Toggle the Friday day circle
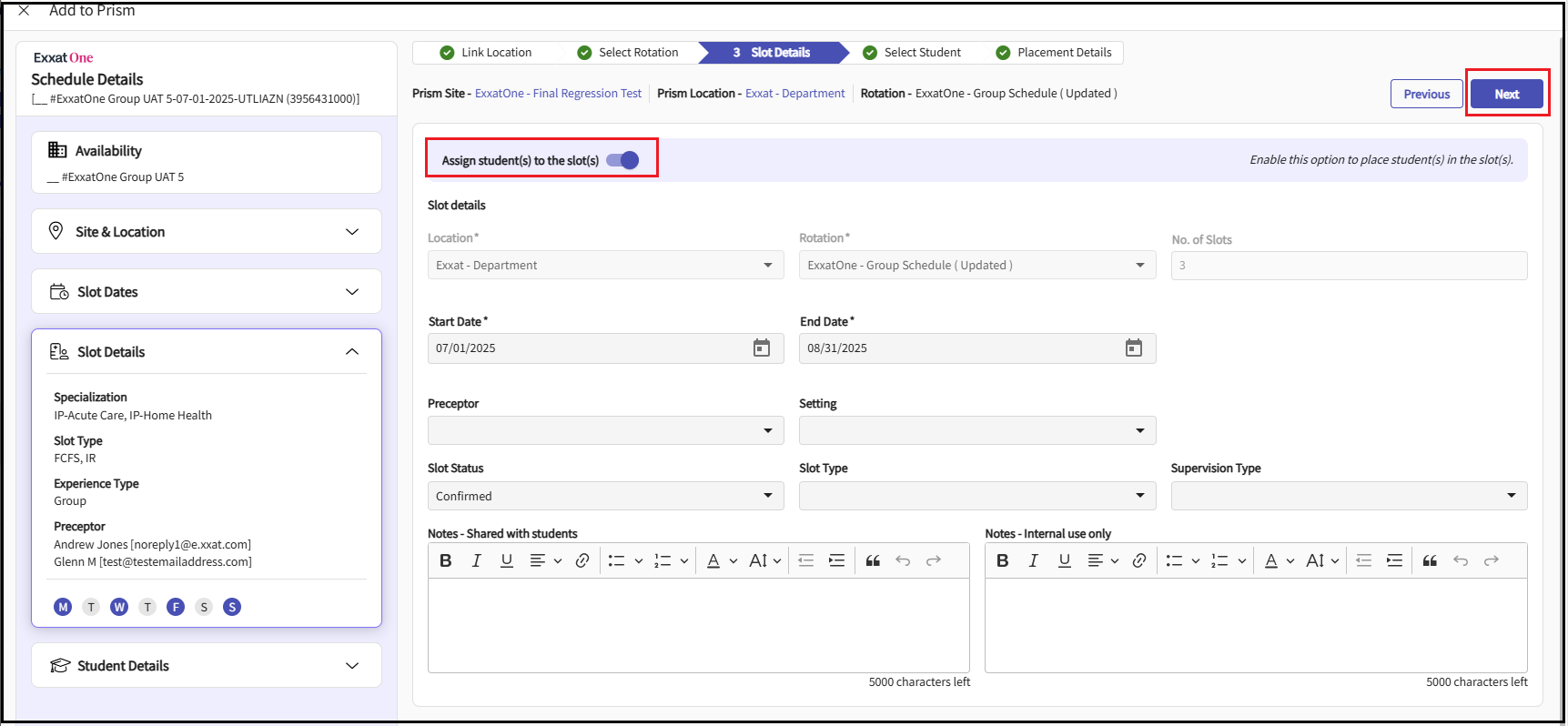This screenshot has width=1568, height=726. (176, 608)
